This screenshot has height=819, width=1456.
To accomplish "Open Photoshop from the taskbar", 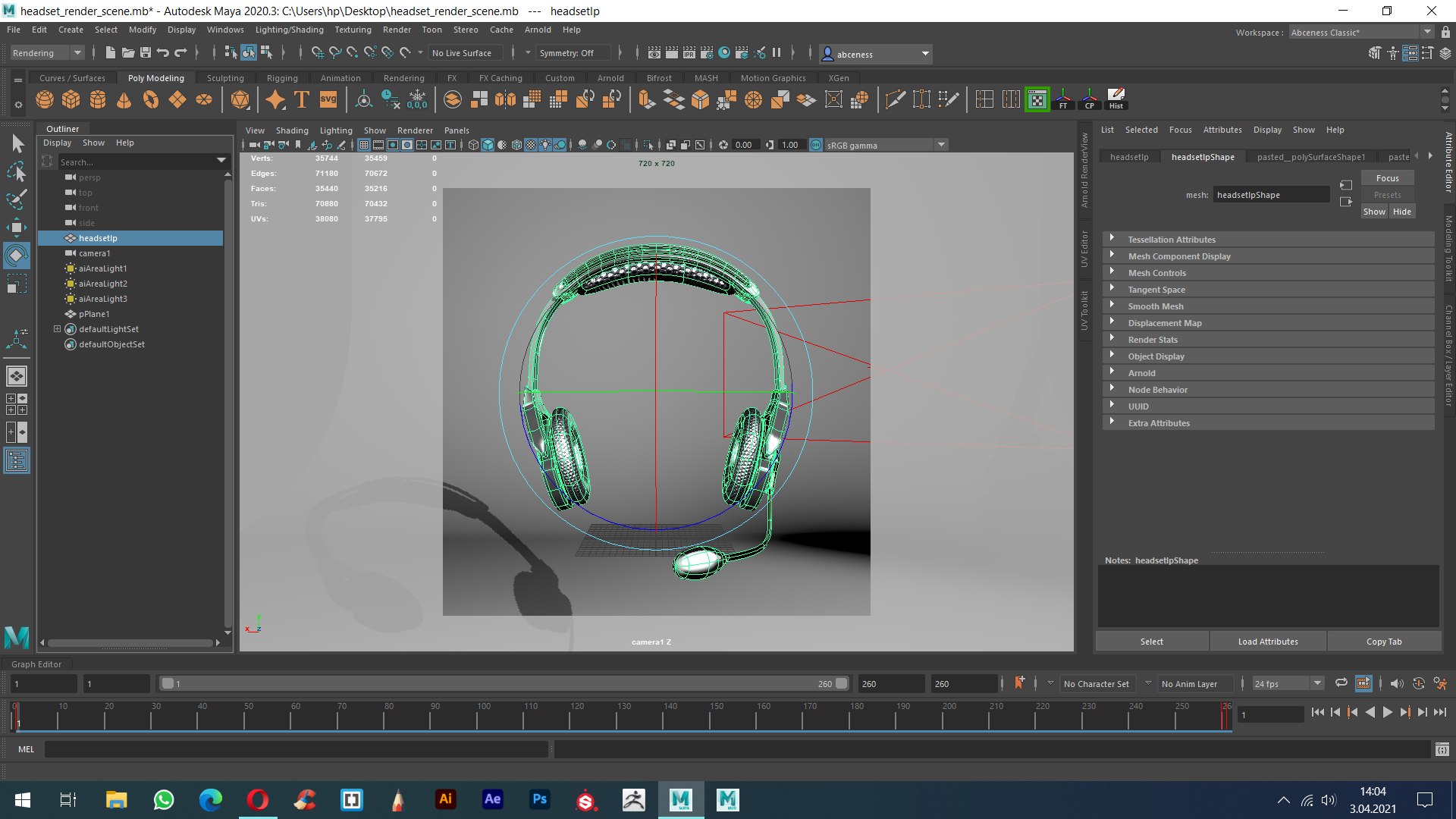I will [x=539, y=799].
